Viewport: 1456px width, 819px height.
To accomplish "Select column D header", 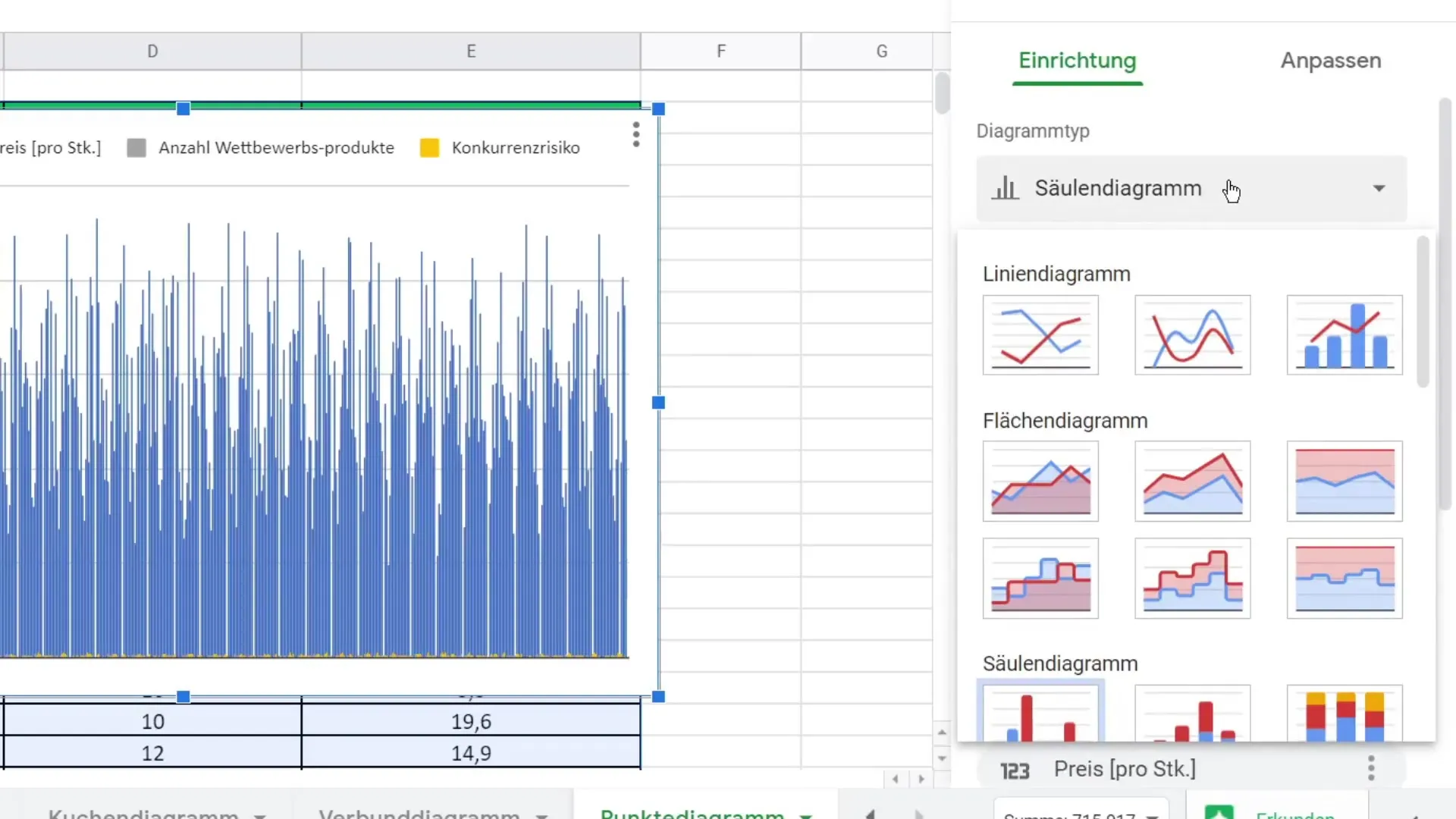I will tap(152, 52).
